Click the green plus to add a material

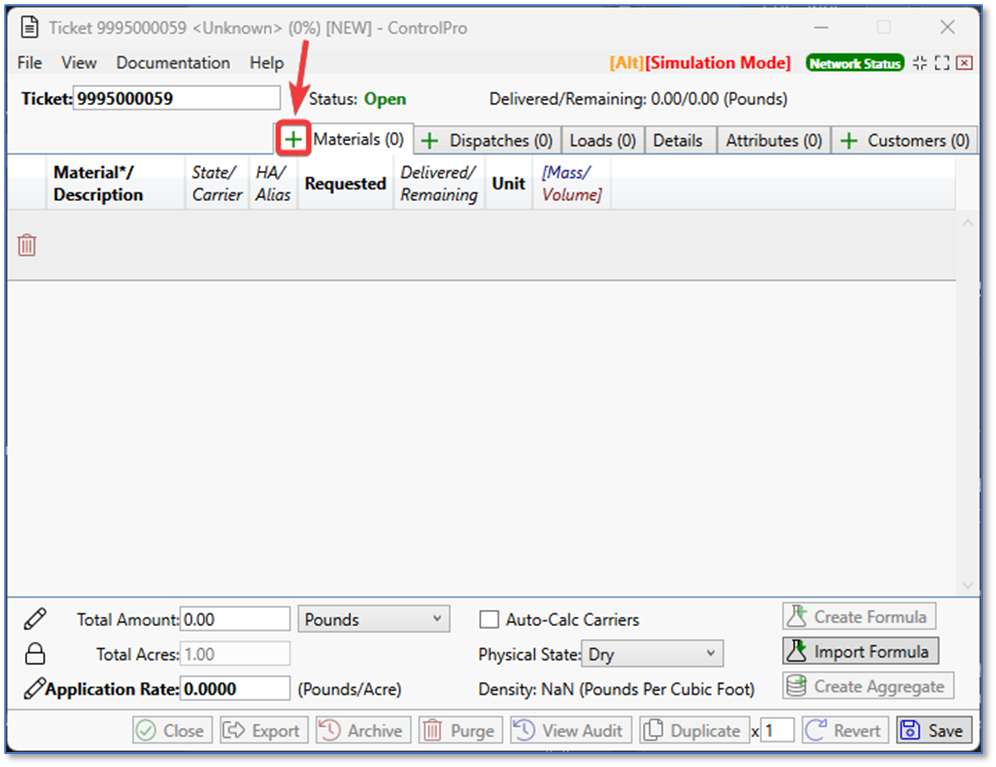[x=292, y=140]
